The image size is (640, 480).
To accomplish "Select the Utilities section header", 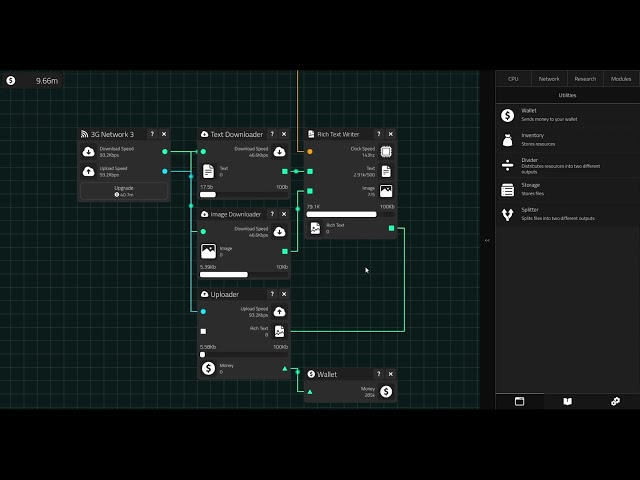I will click(567, 95).
